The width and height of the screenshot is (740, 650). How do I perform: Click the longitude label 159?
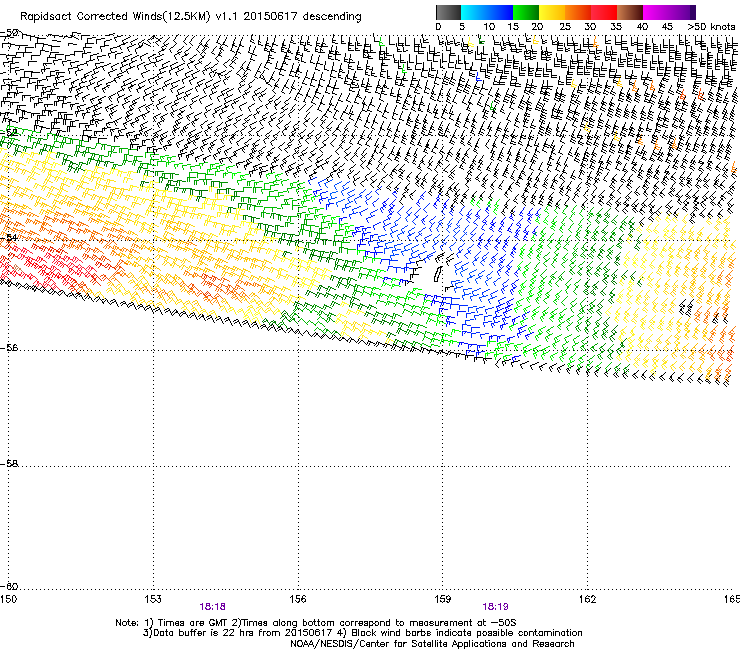(443, 599)
